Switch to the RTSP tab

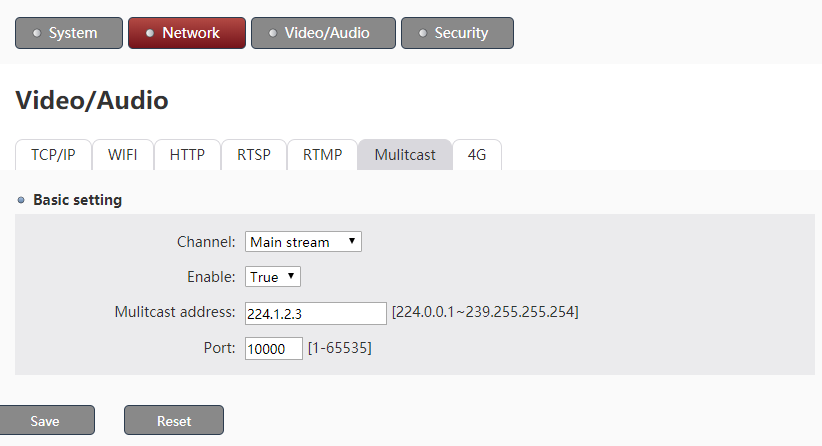(x=254, y=155)
